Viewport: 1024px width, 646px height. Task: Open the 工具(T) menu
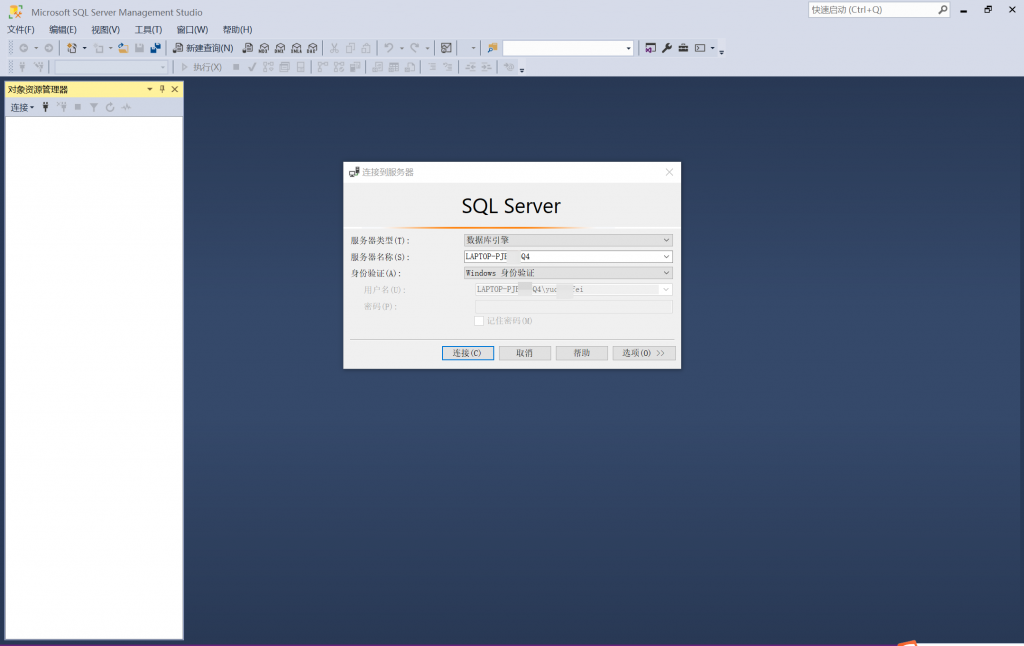pyautogui.click(x=148, y=30)
